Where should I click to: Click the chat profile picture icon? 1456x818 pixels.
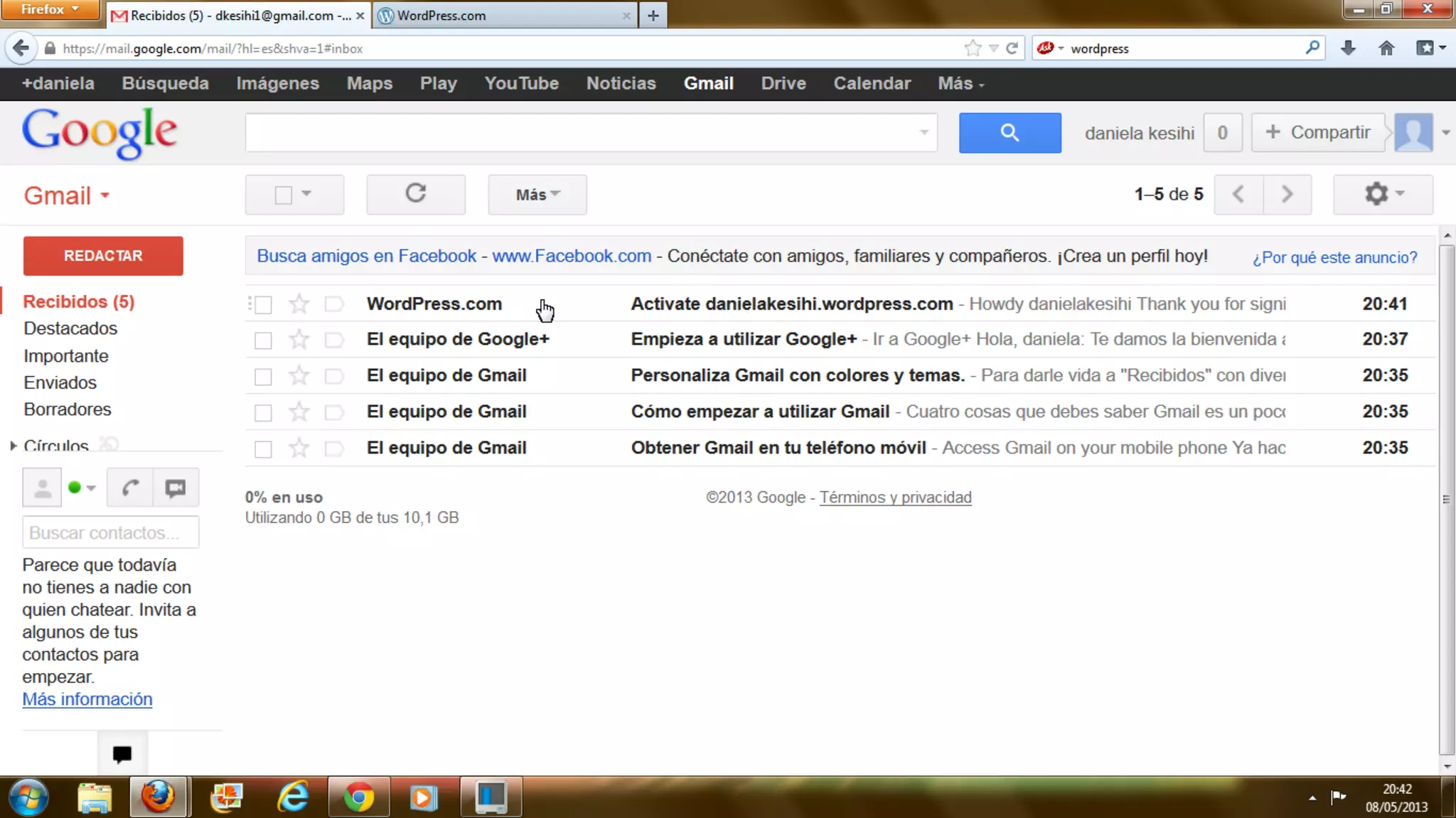[x=42, y=488]
